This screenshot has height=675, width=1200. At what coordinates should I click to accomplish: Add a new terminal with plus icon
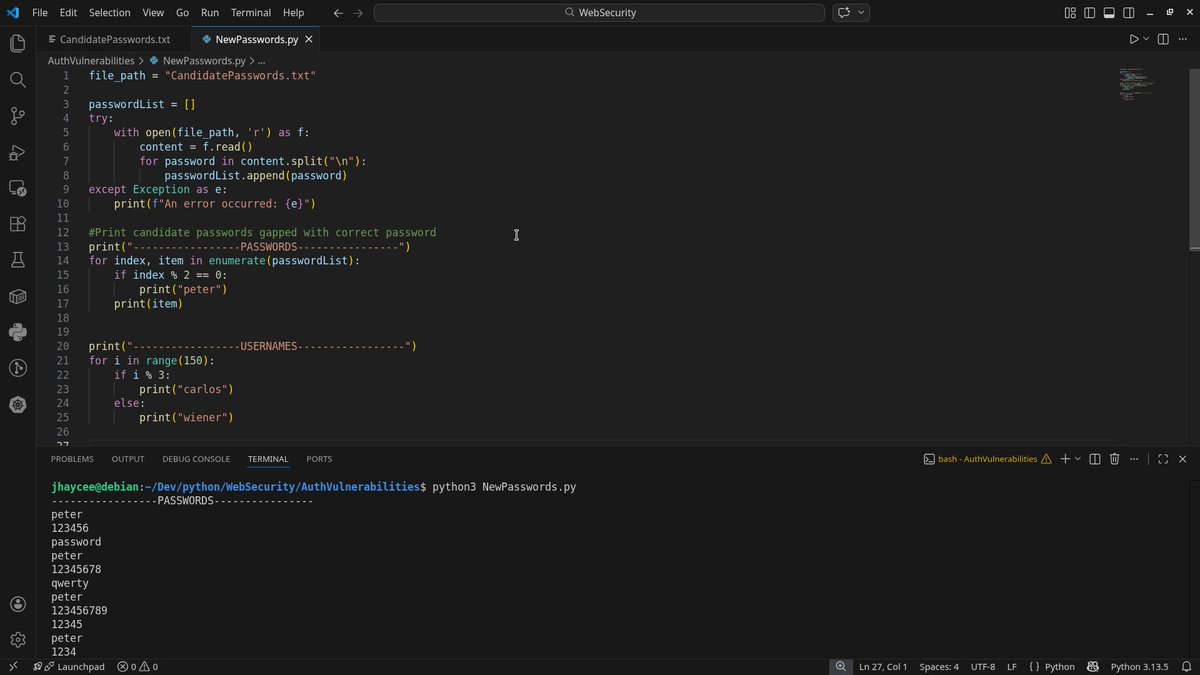(x=1065, y=459)
